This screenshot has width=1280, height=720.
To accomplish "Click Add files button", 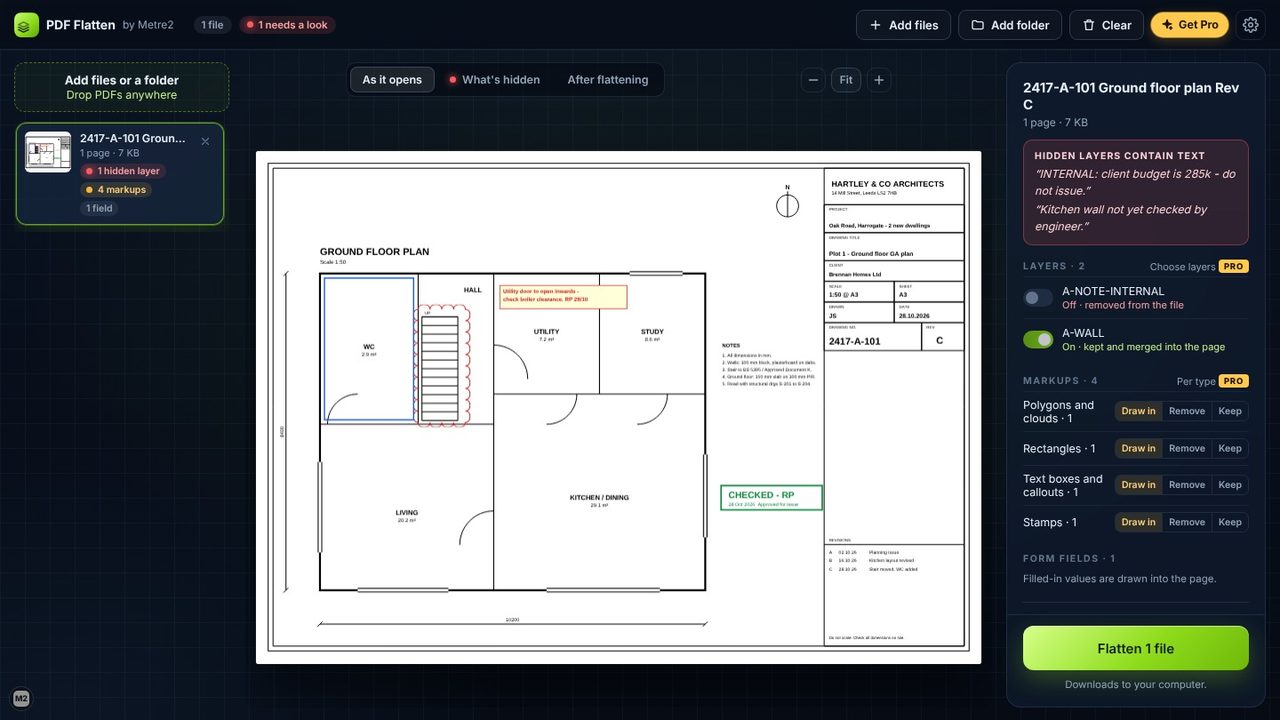I will tap(904, 25).
